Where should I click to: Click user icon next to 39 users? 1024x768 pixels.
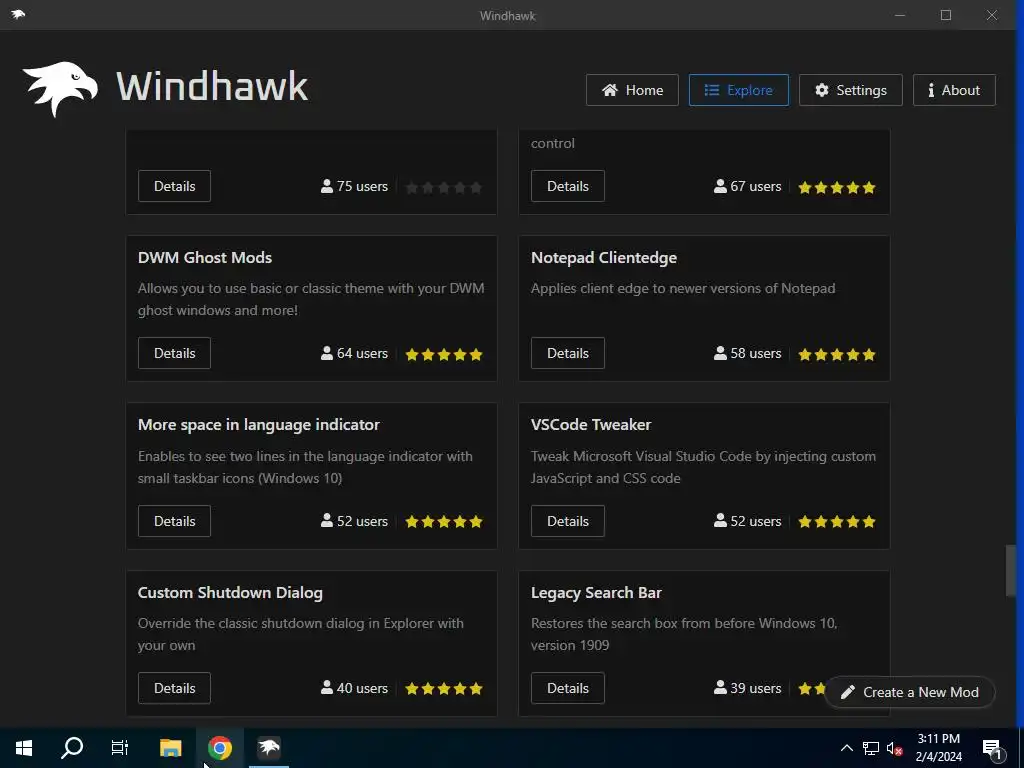(x=720, y=687)
